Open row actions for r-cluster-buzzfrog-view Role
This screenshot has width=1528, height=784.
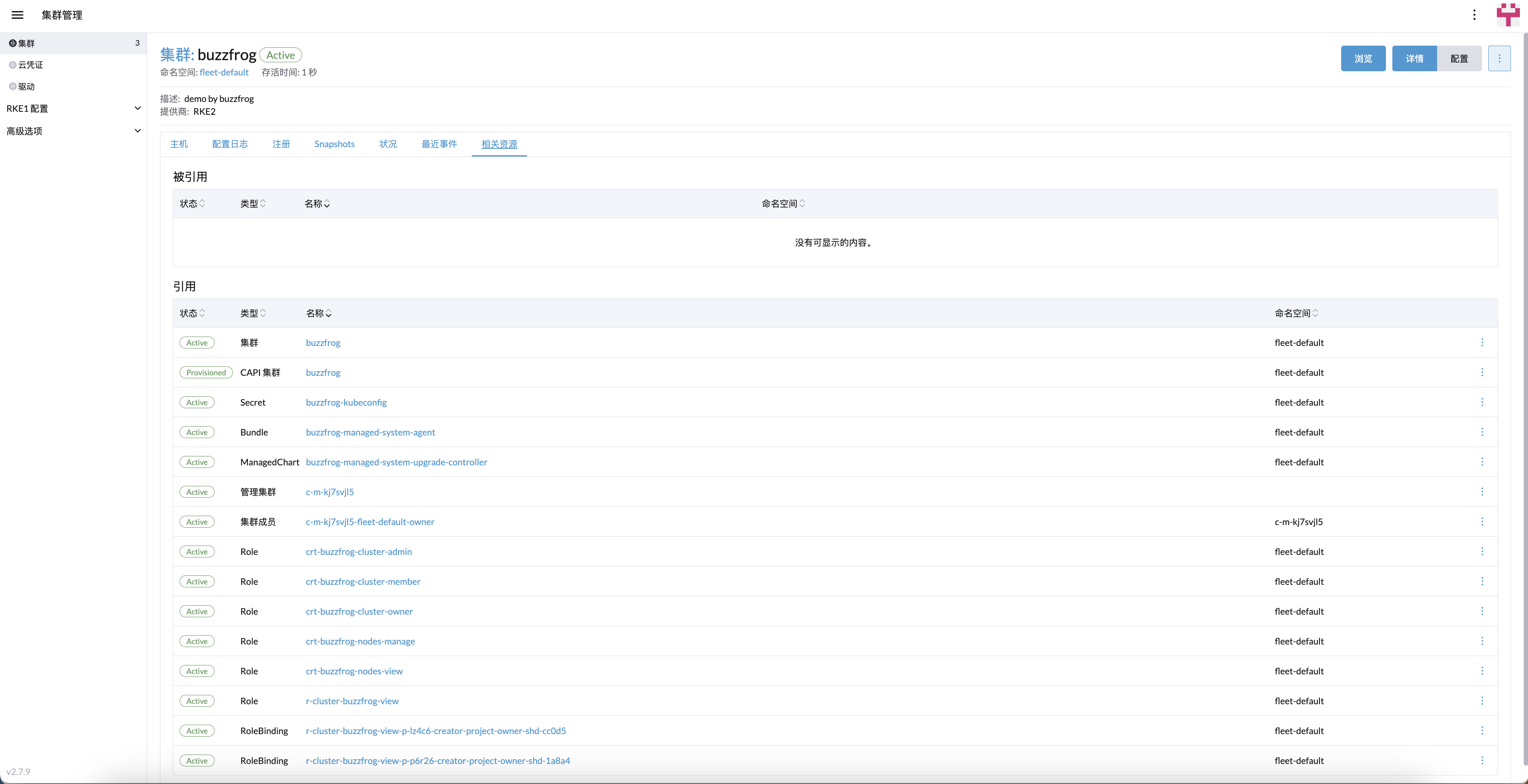click(x=1482, y=701)
